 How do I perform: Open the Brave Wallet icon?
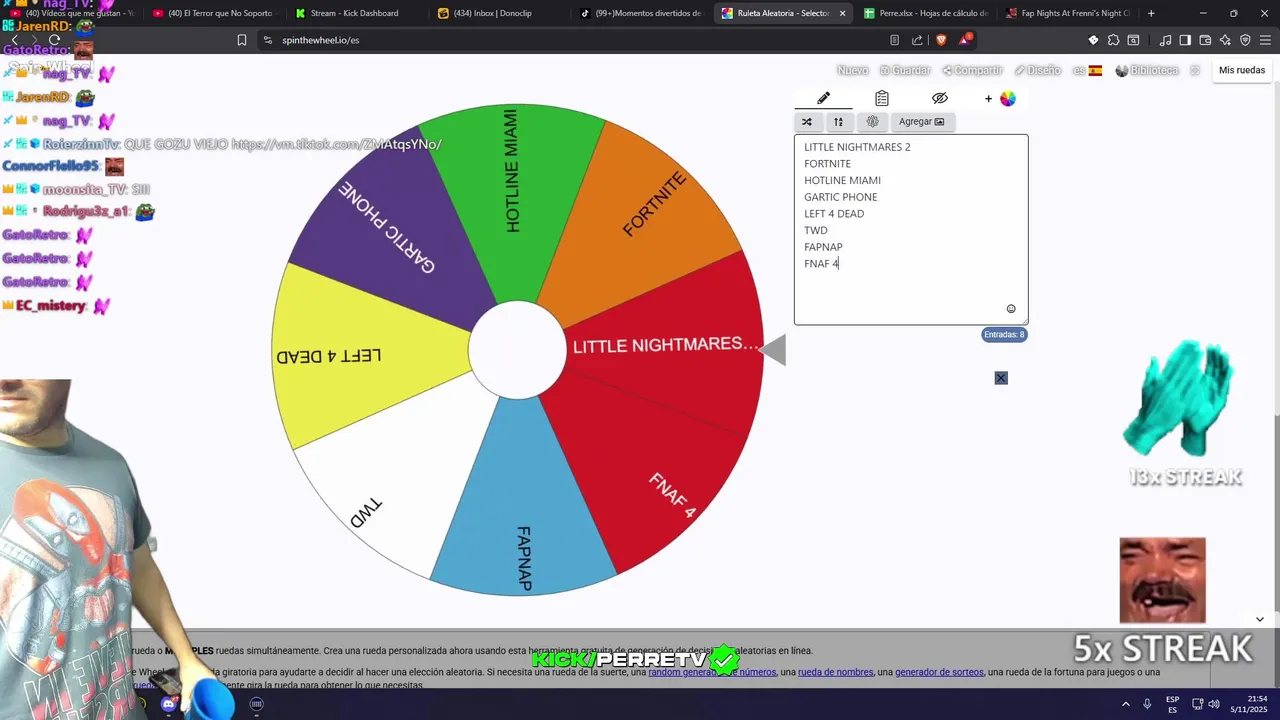1205,40
